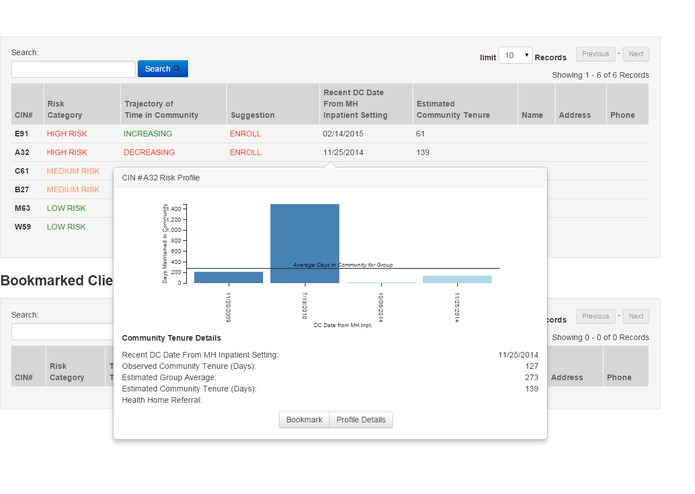The width and height of the screenshot is (695, 494).
Task: Click Showing 0 - 0 of 0 Records text
Action: click(x=600, y=338)
